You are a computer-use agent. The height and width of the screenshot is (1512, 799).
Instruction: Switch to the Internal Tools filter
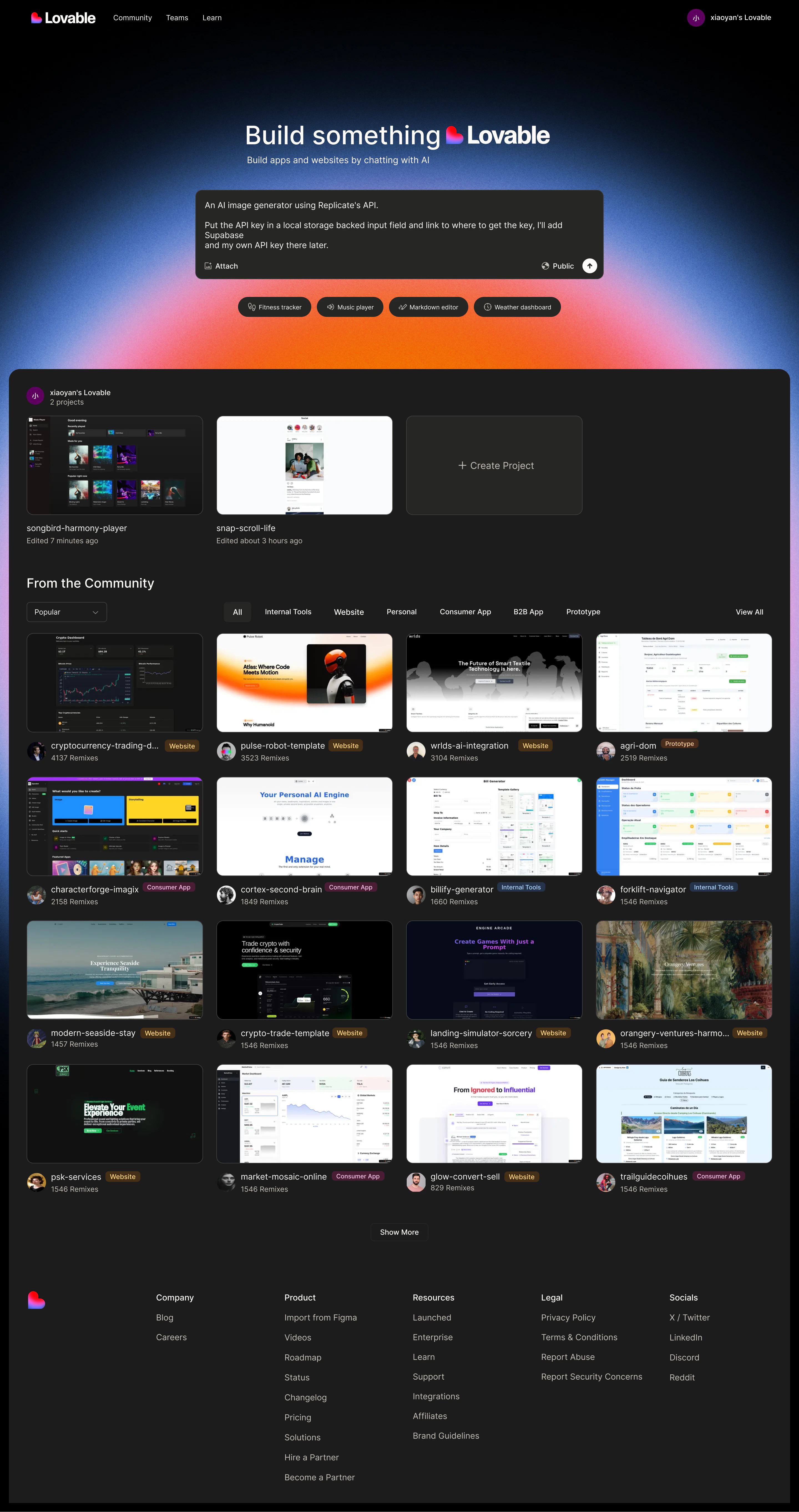pyautogui.click(x=288, y=612)
